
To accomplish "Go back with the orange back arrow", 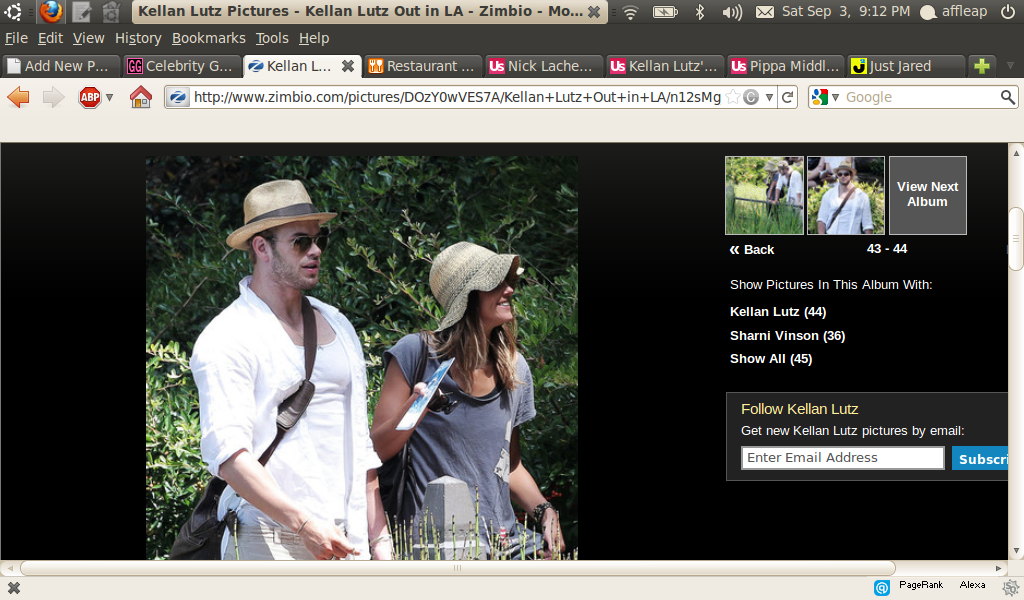I will (18, 97).
